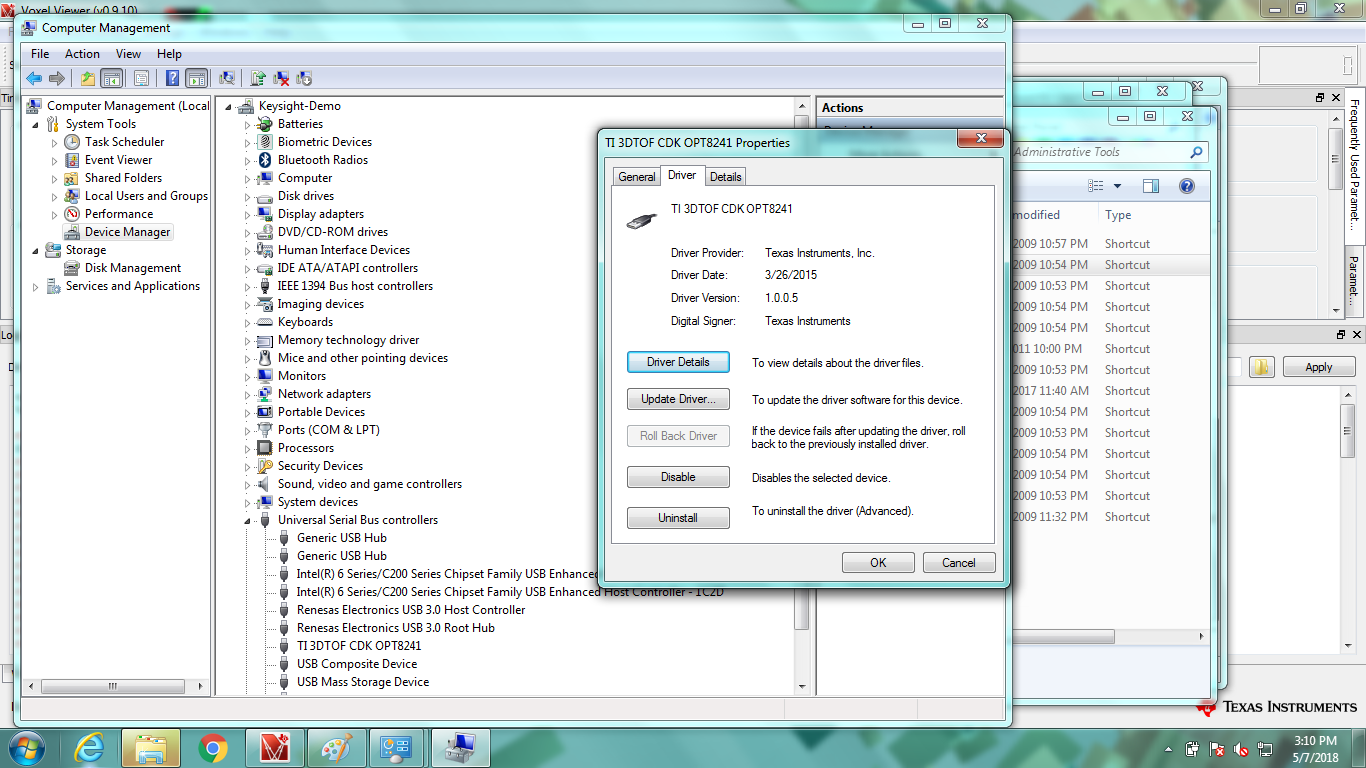Viewport: 1366px width, 768px height.
Task: Expand the Batteries category
Action: point(248,125)
